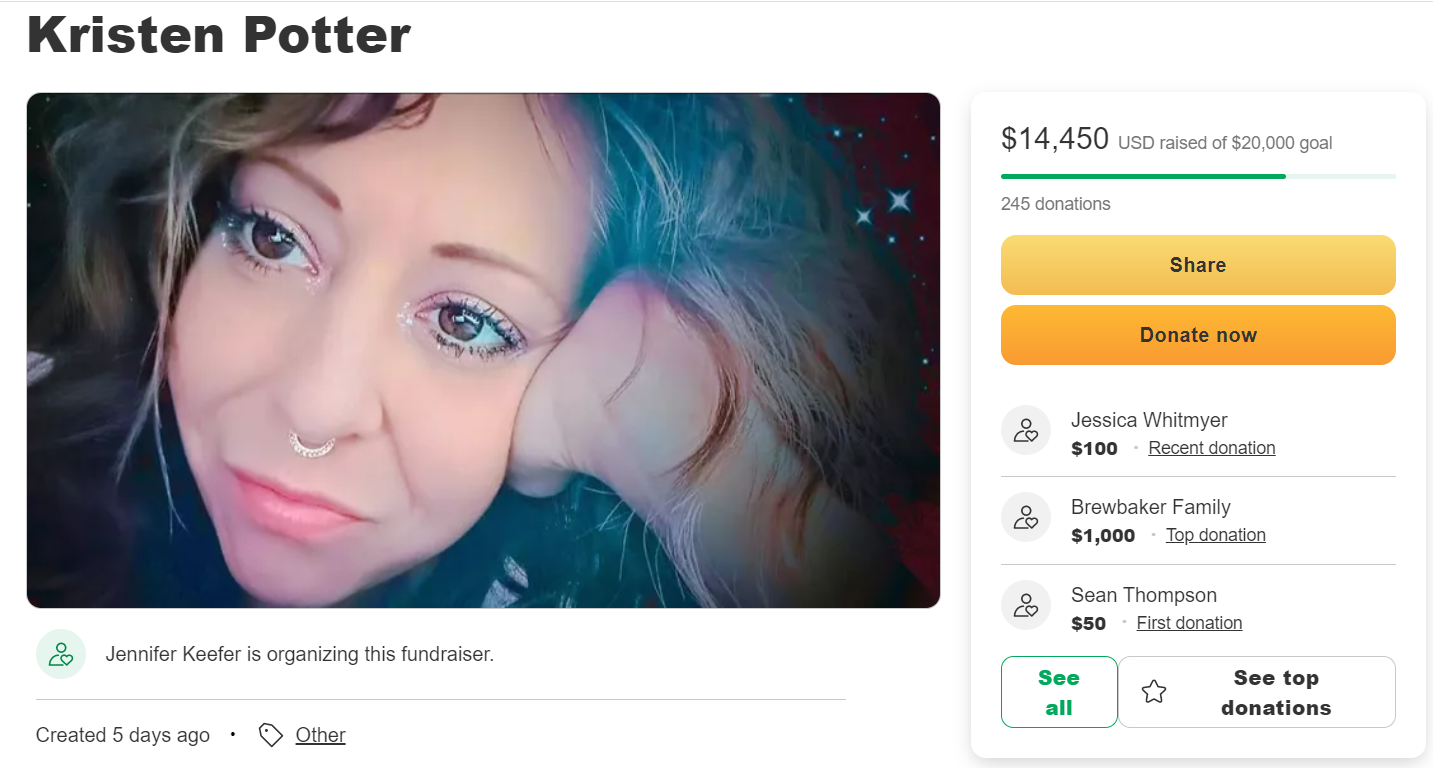Click the $14,450 raised amount
The image size is (1433, 768).
click(x=1054, y=139)
